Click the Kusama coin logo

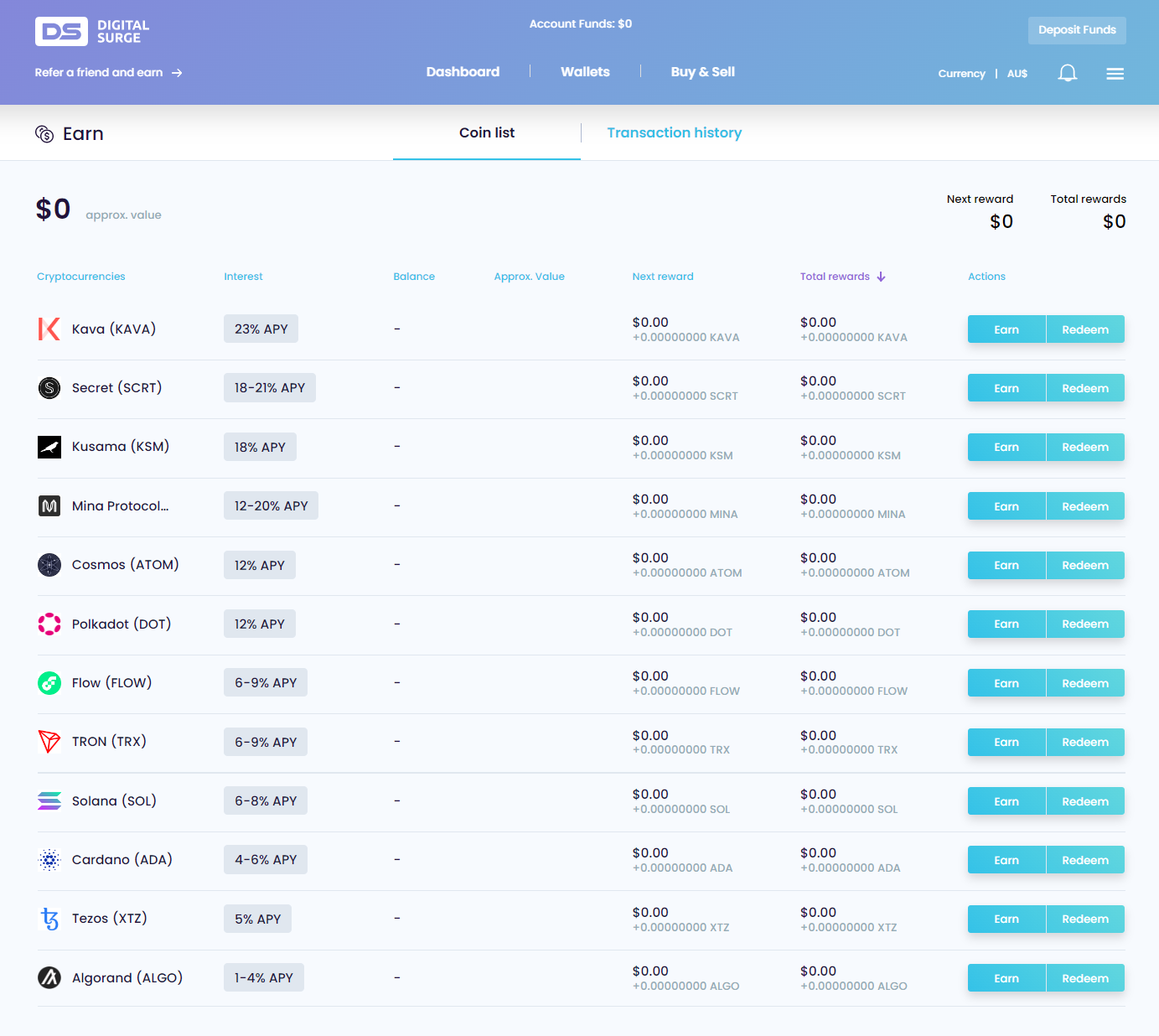49,447
